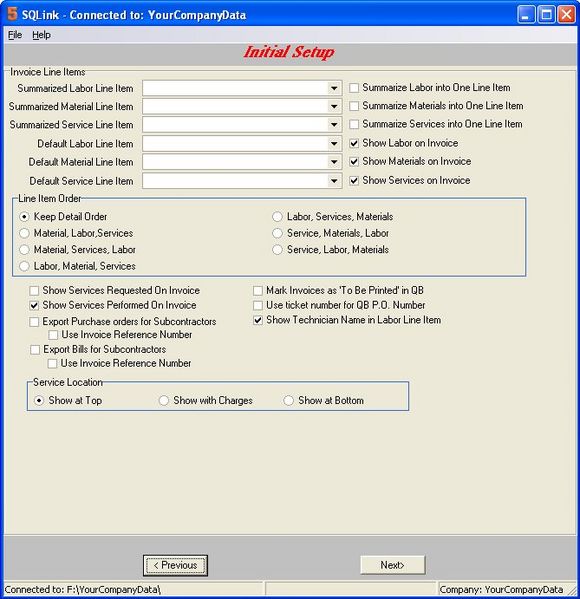Maximize the SQLink window

tap(546, 15)
